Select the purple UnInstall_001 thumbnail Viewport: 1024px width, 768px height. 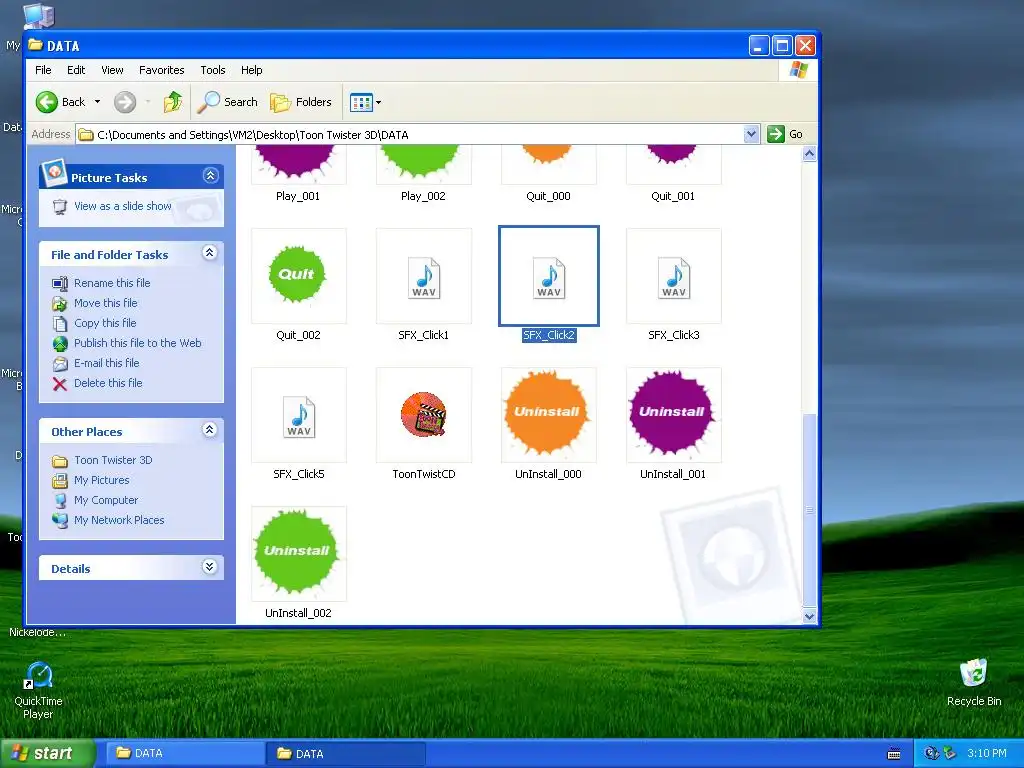[673, 415]
